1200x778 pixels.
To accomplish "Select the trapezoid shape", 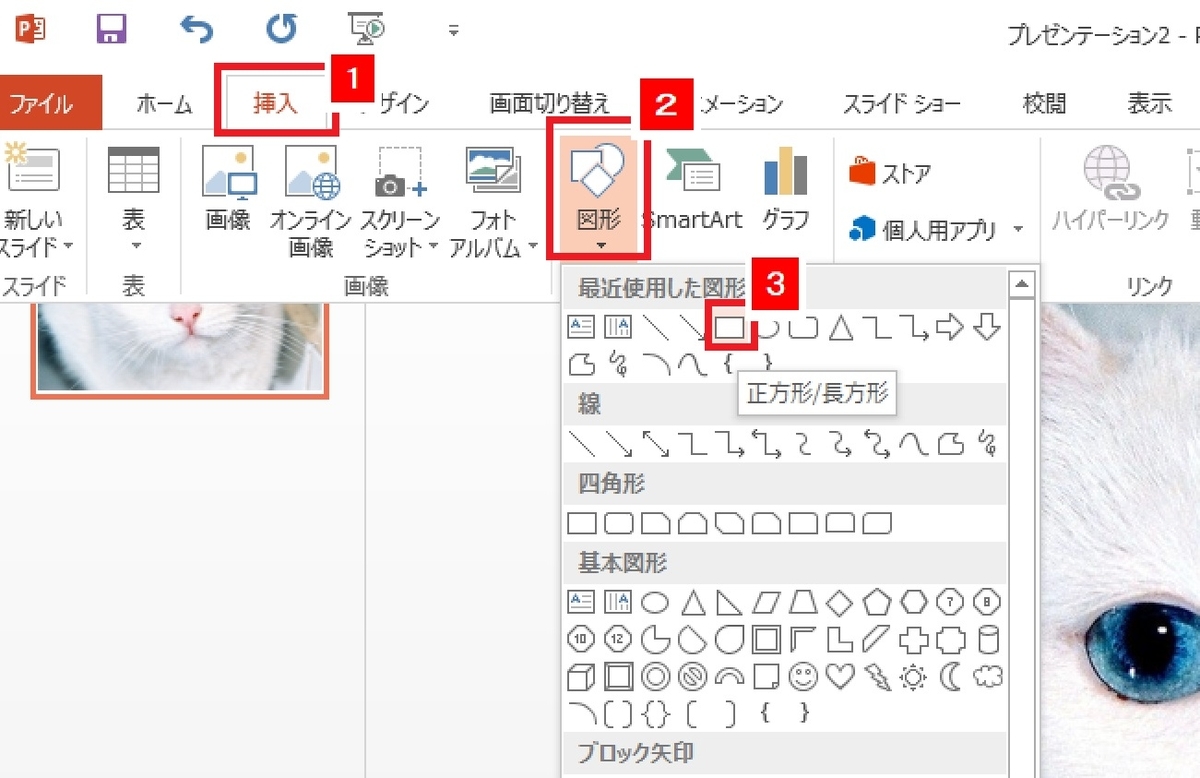I will (803, 603).
